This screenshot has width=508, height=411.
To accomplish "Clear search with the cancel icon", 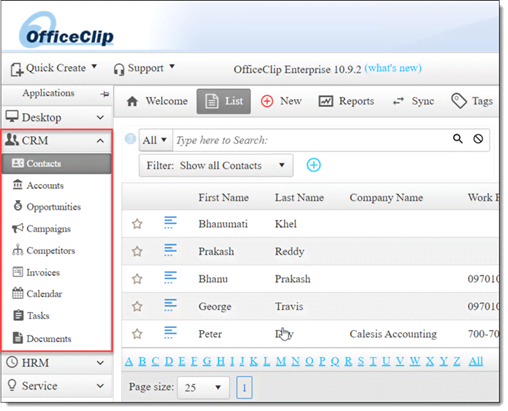I will tap(478, 139).
